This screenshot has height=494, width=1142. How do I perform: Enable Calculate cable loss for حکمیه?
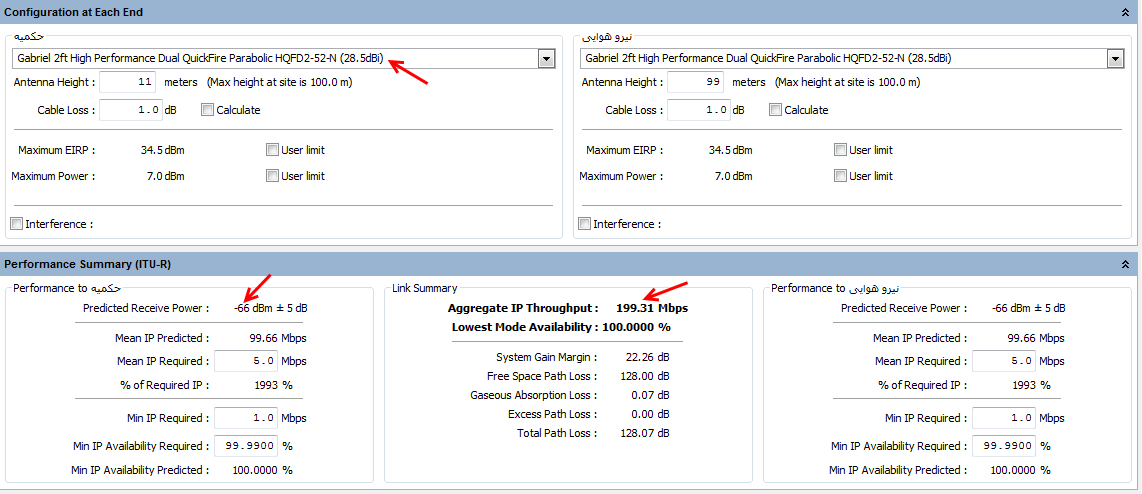click(x=208, y=110)
